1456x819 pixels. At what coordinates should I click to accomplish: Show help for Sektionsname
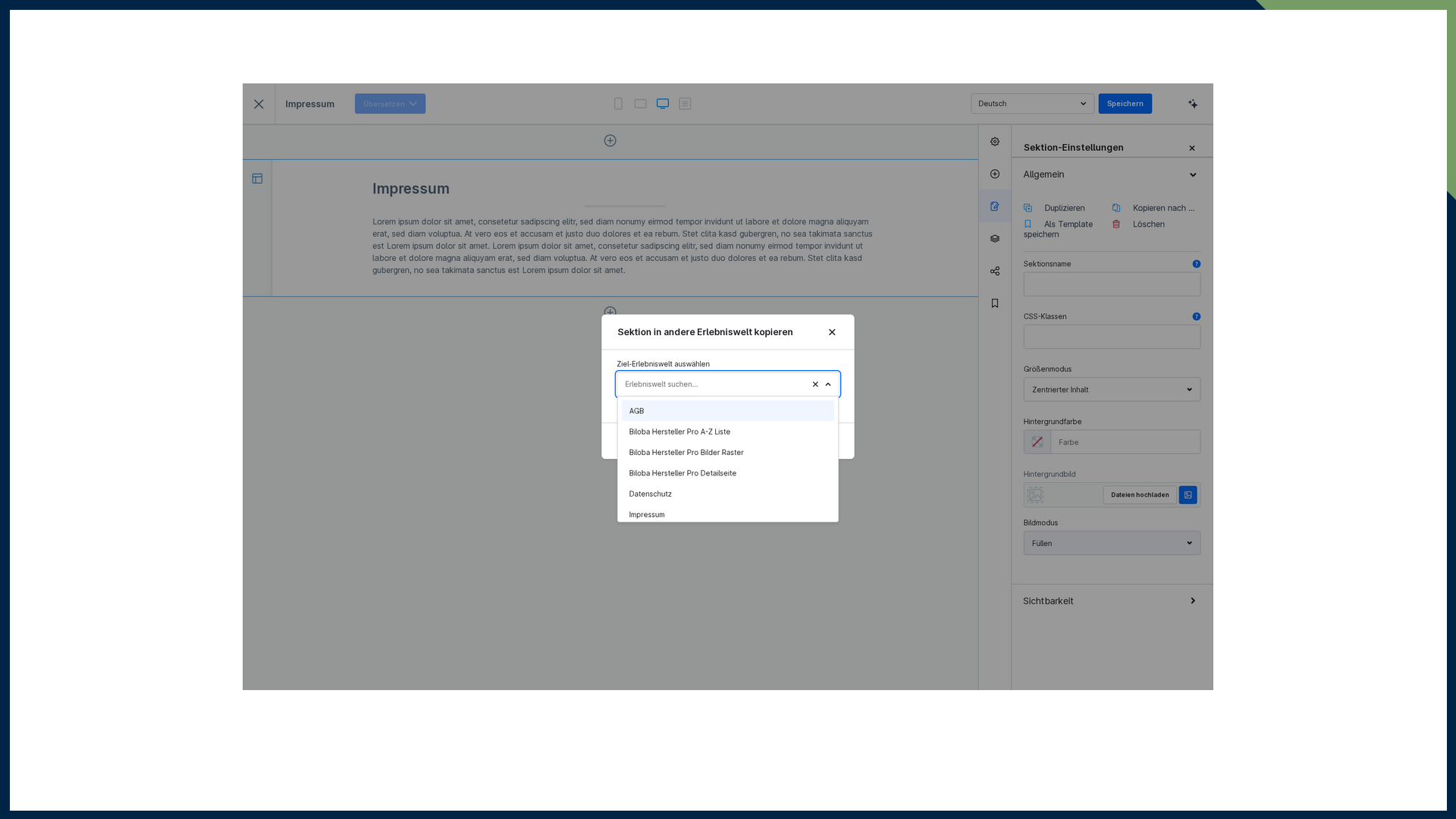pos(1196,264)
